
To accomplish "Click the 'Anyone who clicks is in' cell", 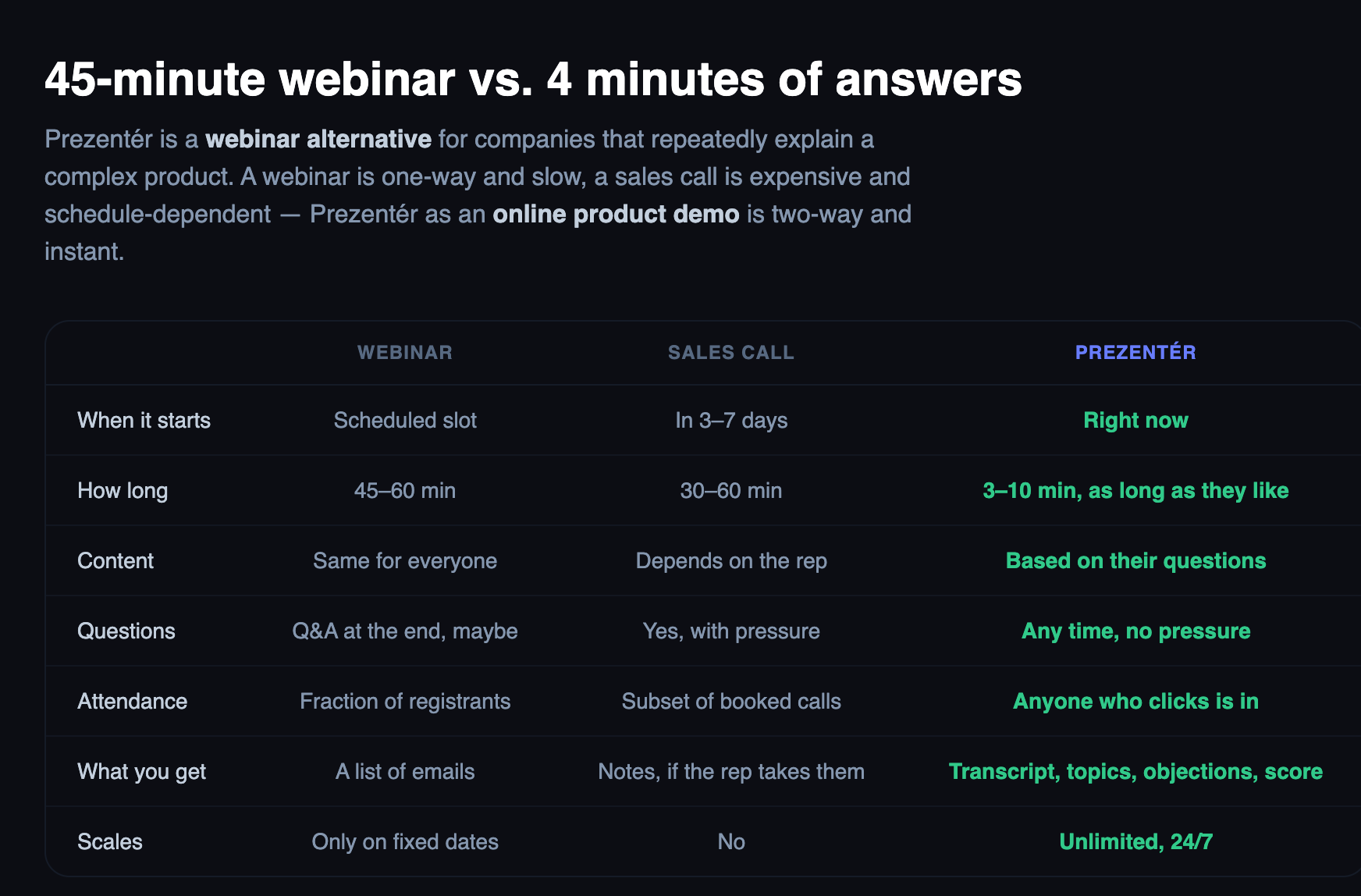I will tap(1135, 701).
